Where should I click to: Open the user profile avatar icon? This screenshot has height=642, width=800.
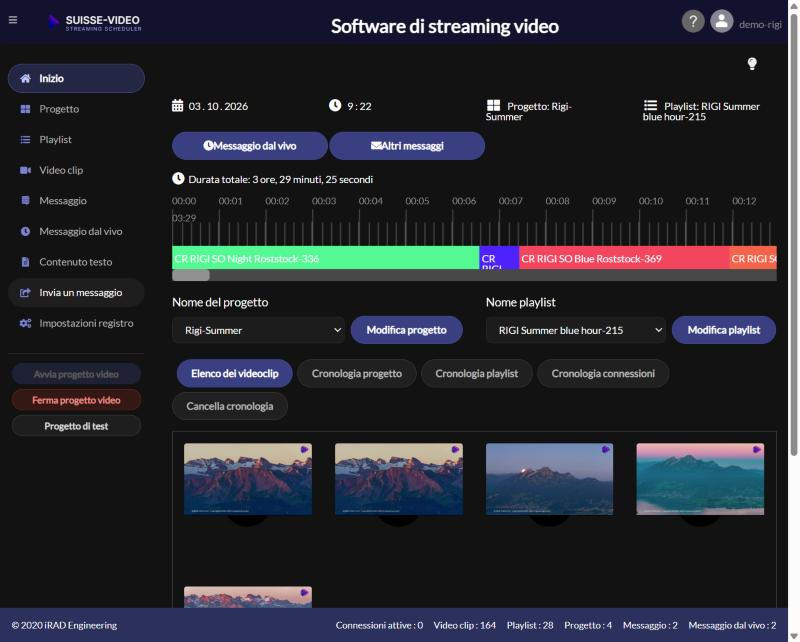click(x=721, y=21)
